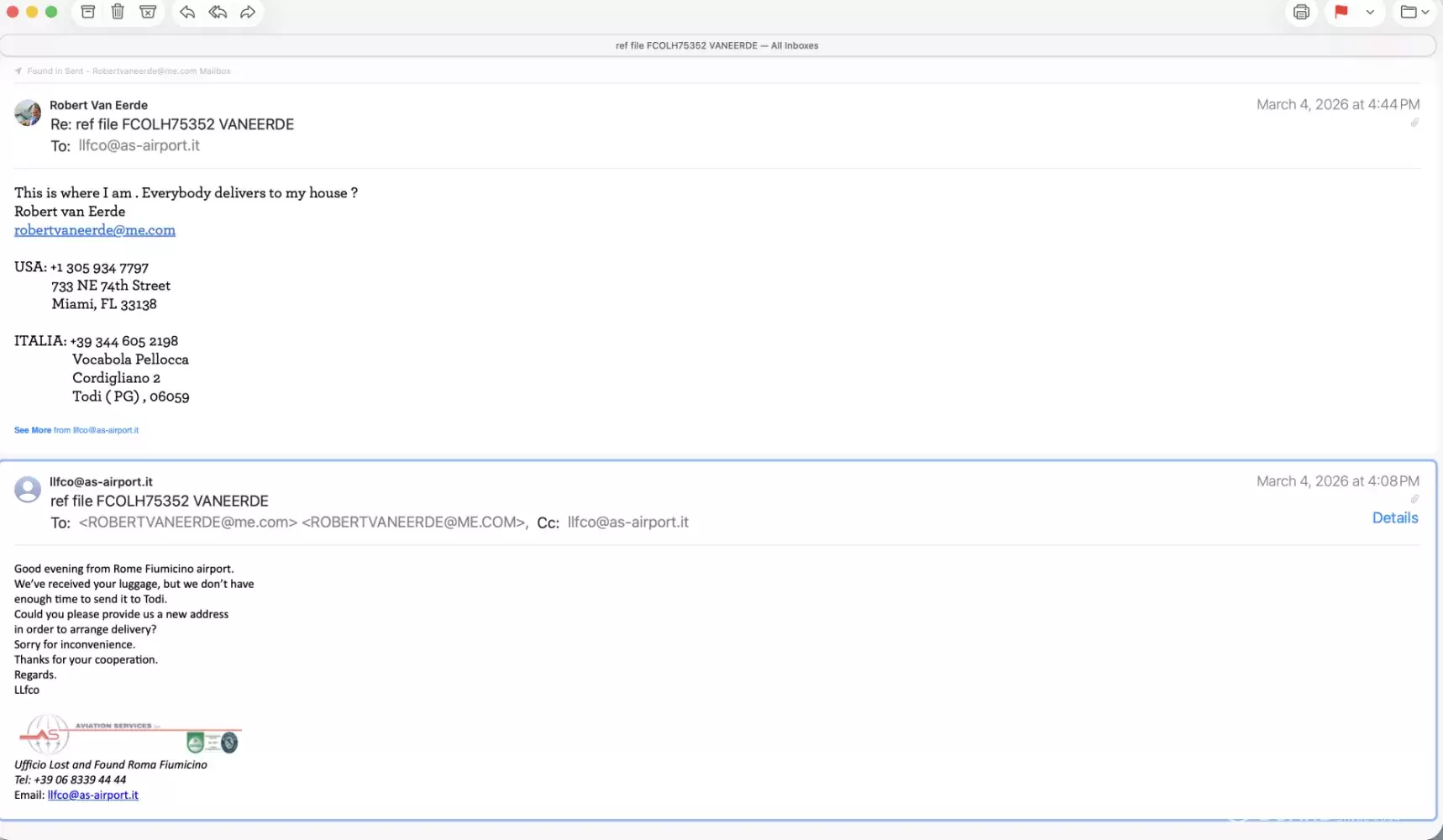Viewport: 1443px width, 840px height.
Task: Forward the email with the forward arrow
Action: tap(248, 12)
